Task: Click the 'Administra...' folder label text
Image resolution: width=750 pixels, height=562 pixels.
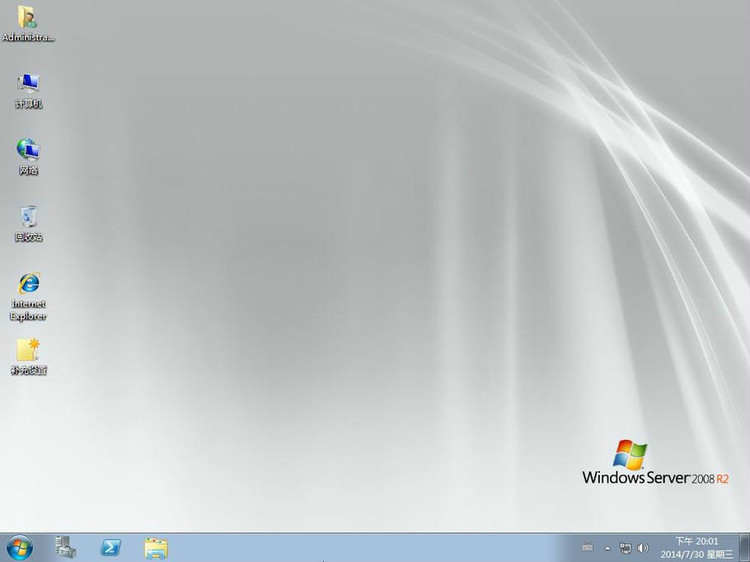Action: [28, 37]
